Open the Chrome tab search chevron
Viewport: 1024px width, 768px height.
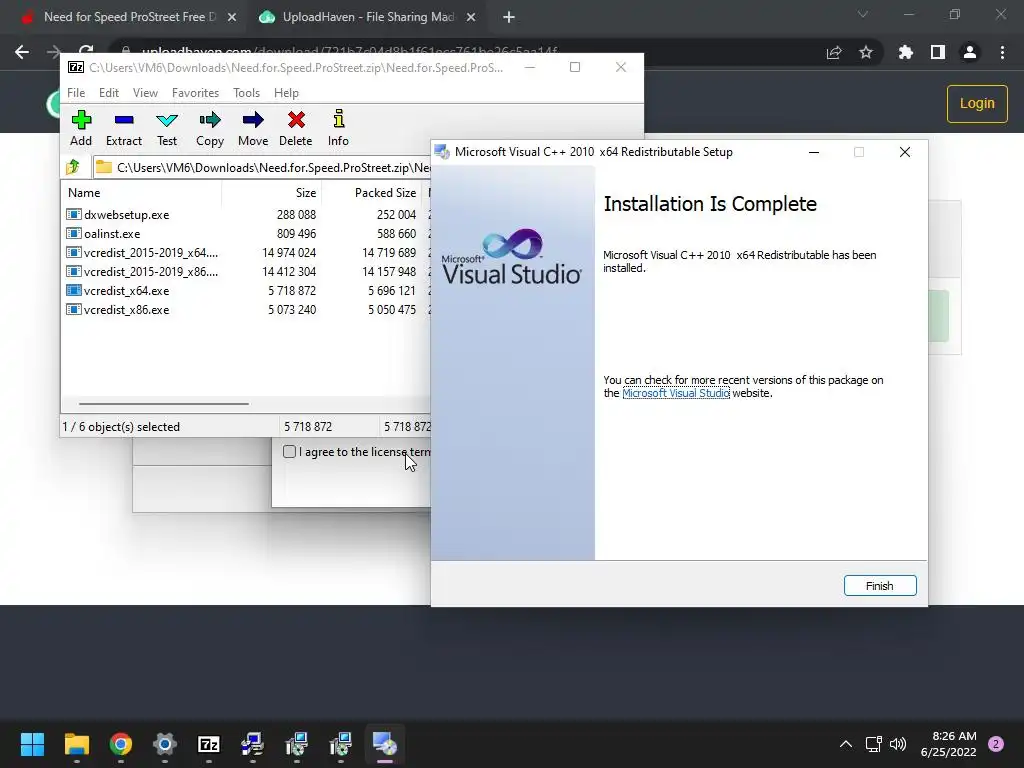[863, 14]
